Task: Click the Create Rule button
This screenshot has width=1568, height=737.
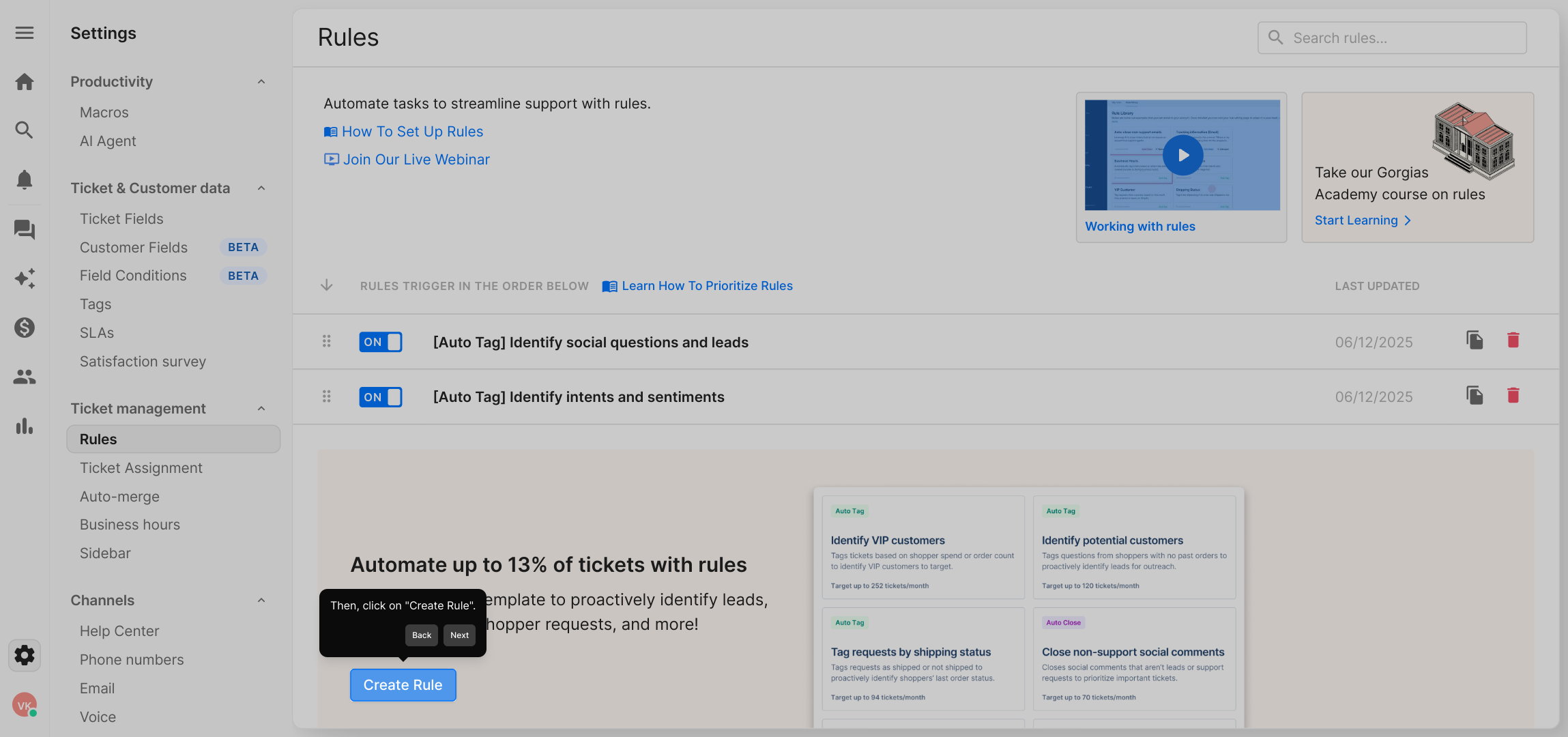Action: [403, 685]
